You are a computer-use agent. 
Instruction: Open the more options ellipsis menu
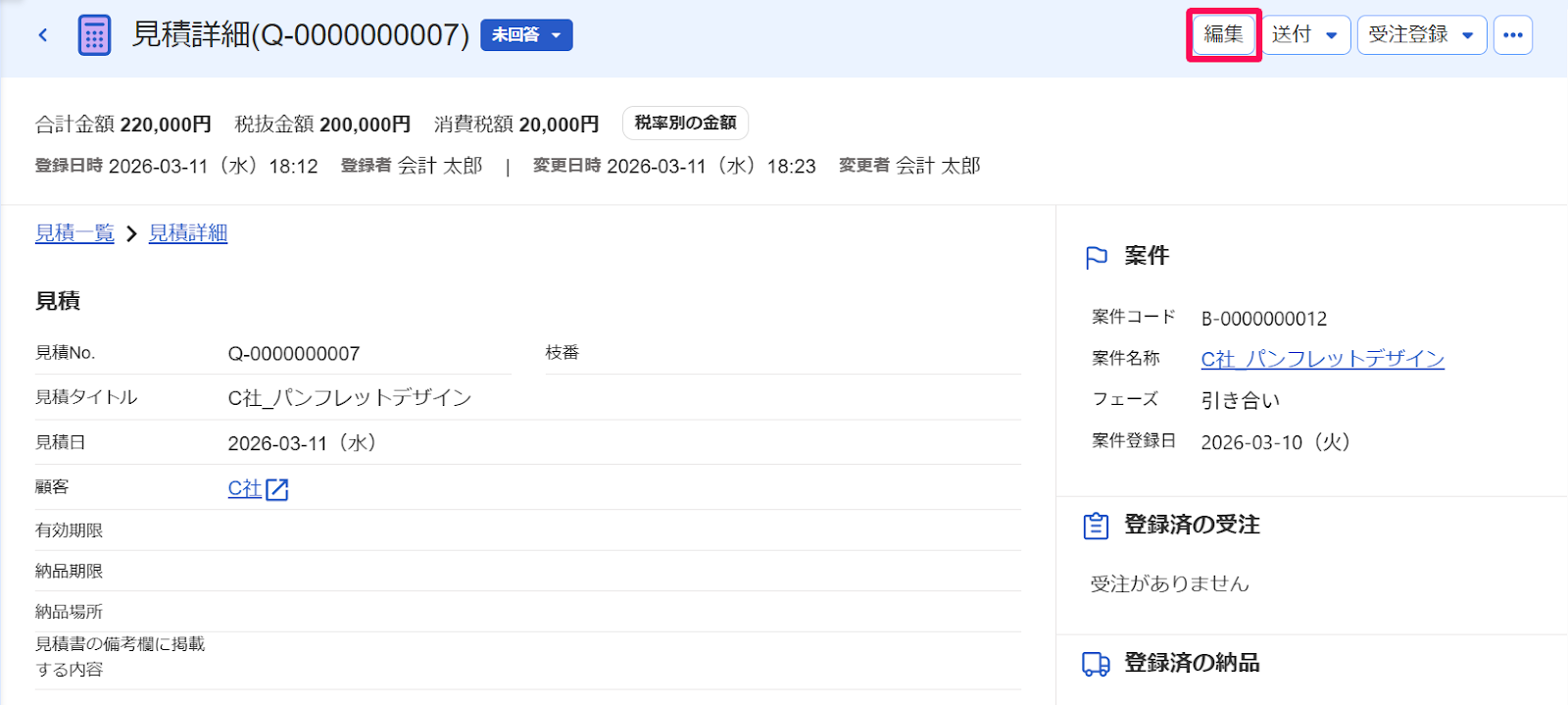pos(1513,34)
